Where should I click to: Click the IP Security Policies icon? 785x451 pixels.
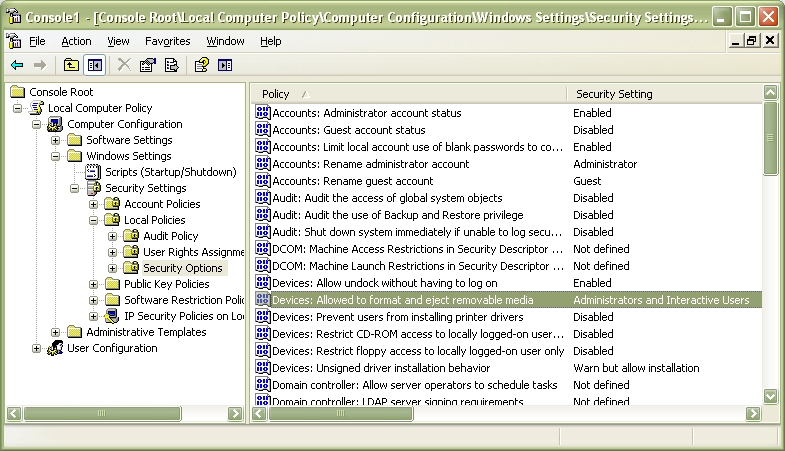[112, 316]
